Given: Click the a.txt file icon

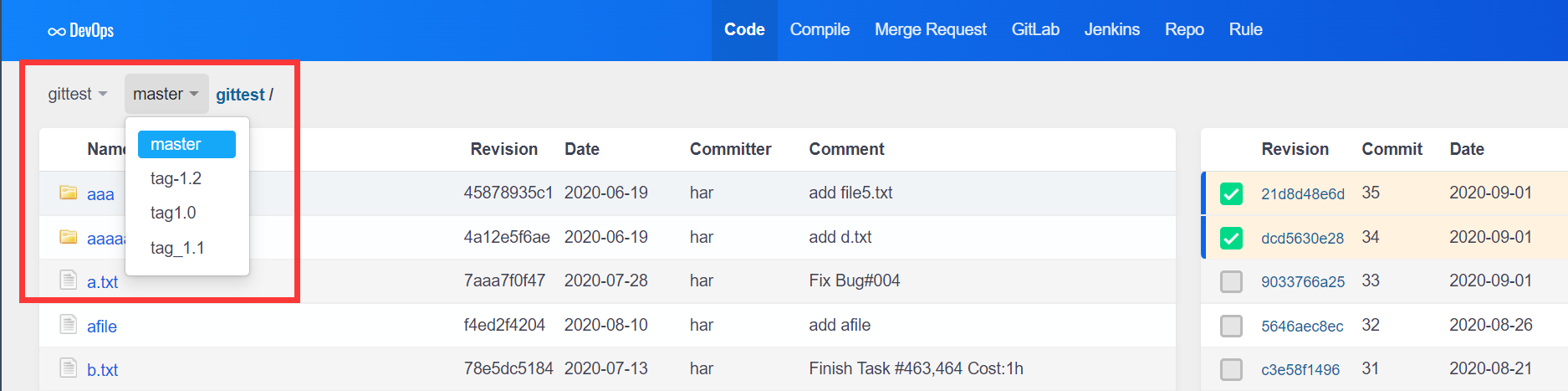Looking at the screenshot, I should [69, 280].
